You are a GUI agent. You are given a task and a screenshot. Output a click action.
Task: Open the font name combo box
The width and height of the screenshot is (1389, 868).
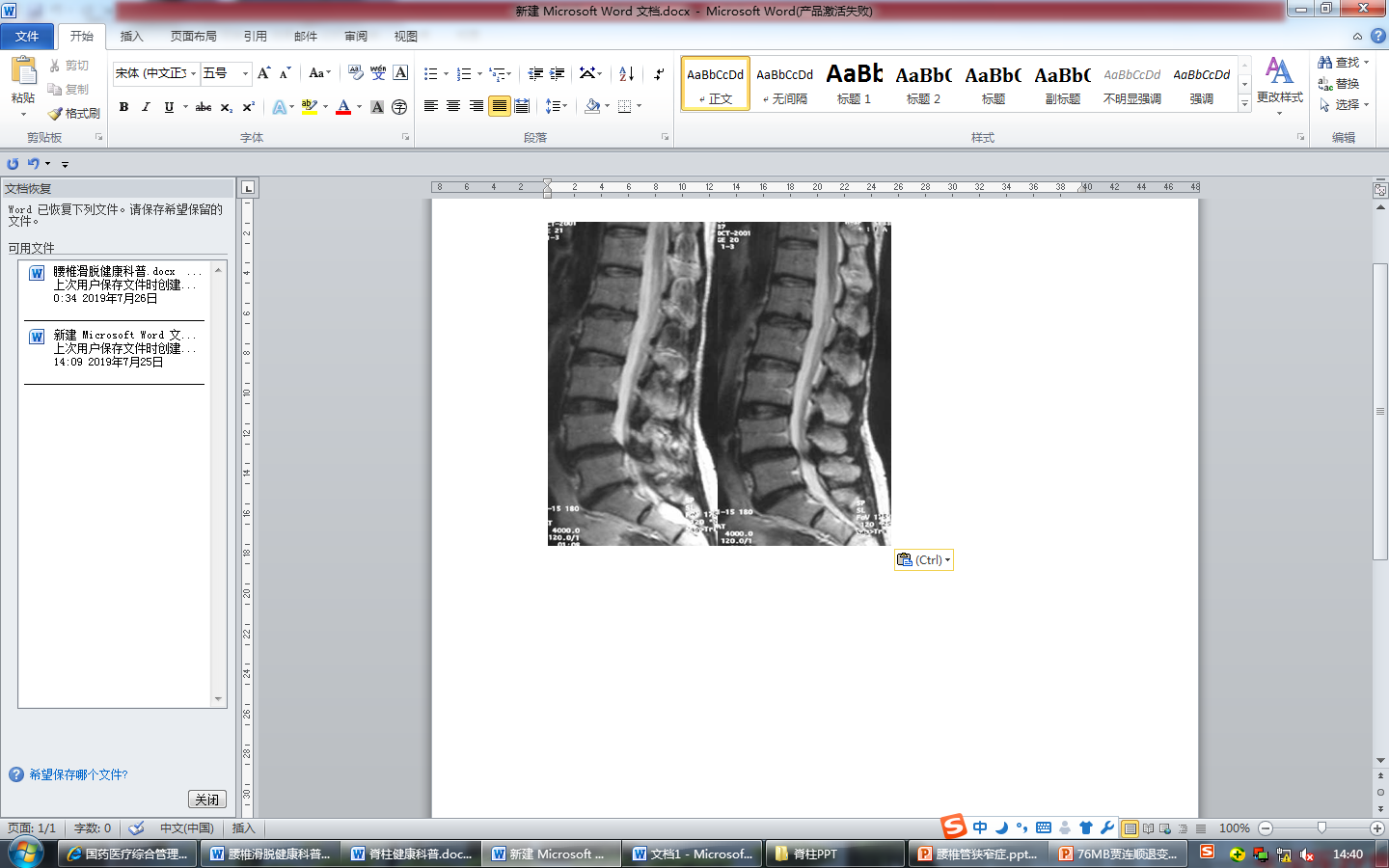coord(155,74)
